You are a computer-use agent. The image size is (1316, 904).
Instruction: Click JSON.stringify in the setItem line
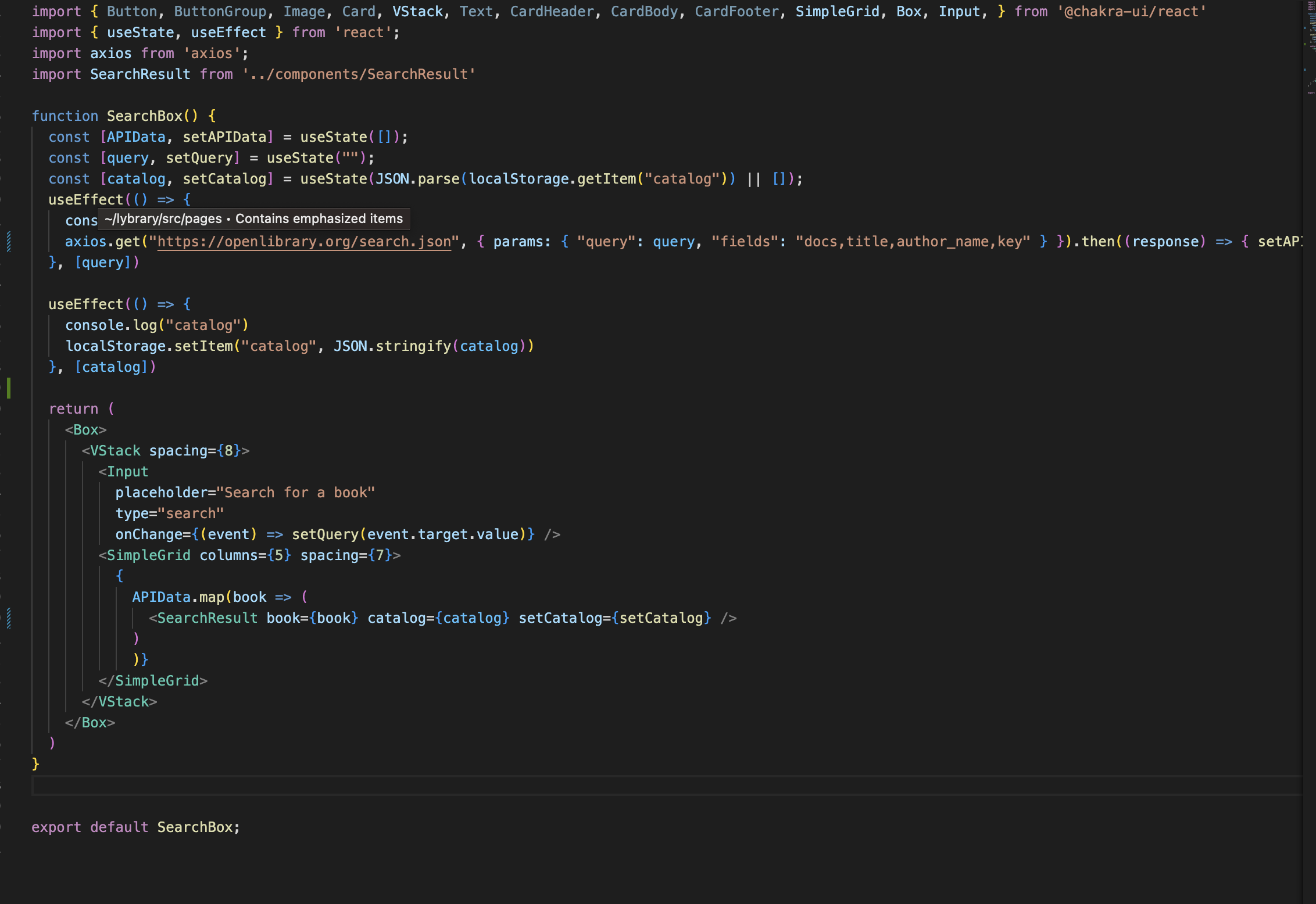392,346
